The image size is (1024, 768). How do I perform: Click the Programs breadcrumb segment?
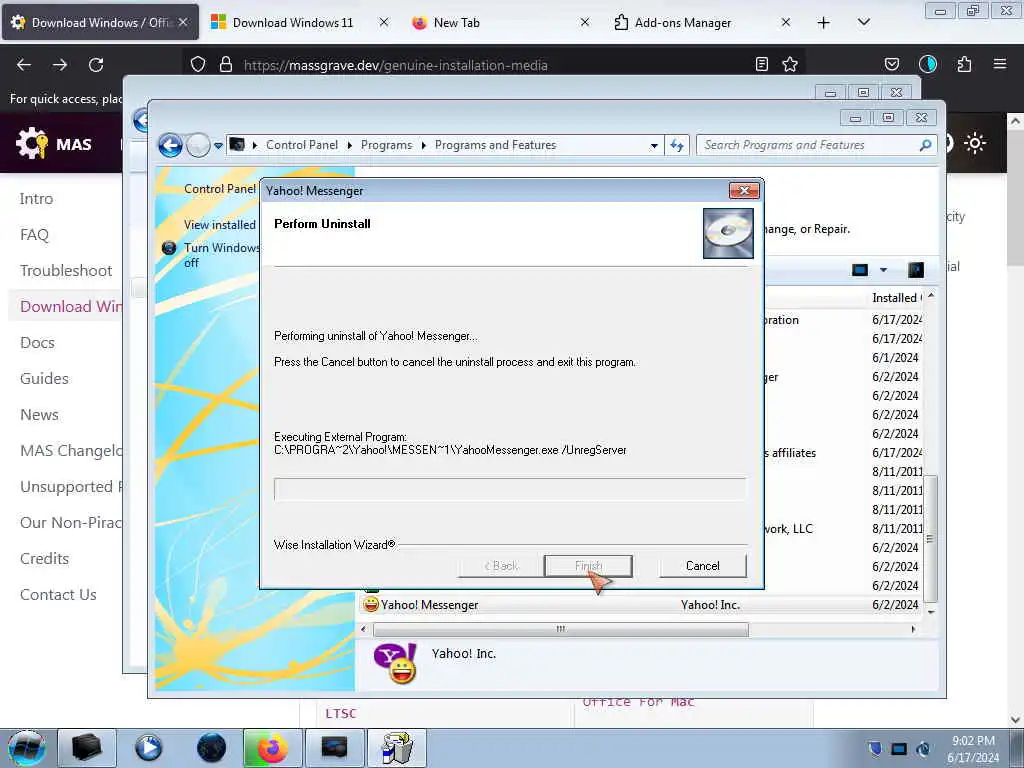click(387, 145)
